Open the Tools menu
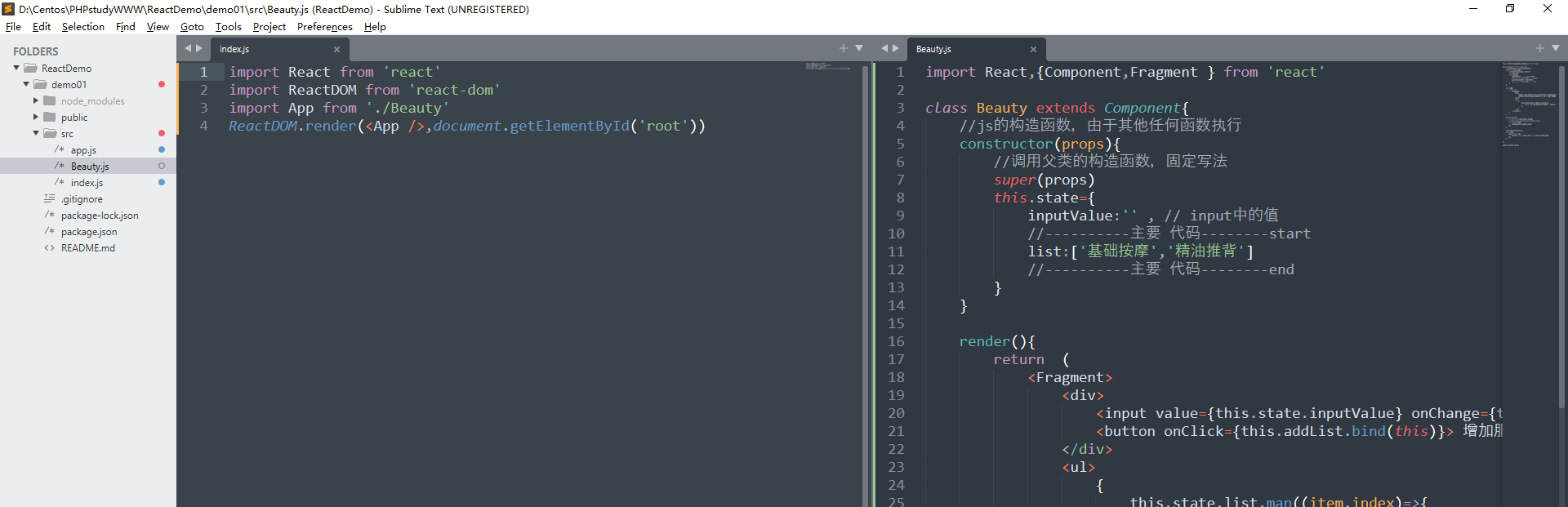 pyautogui.click(x=229, y=27)
